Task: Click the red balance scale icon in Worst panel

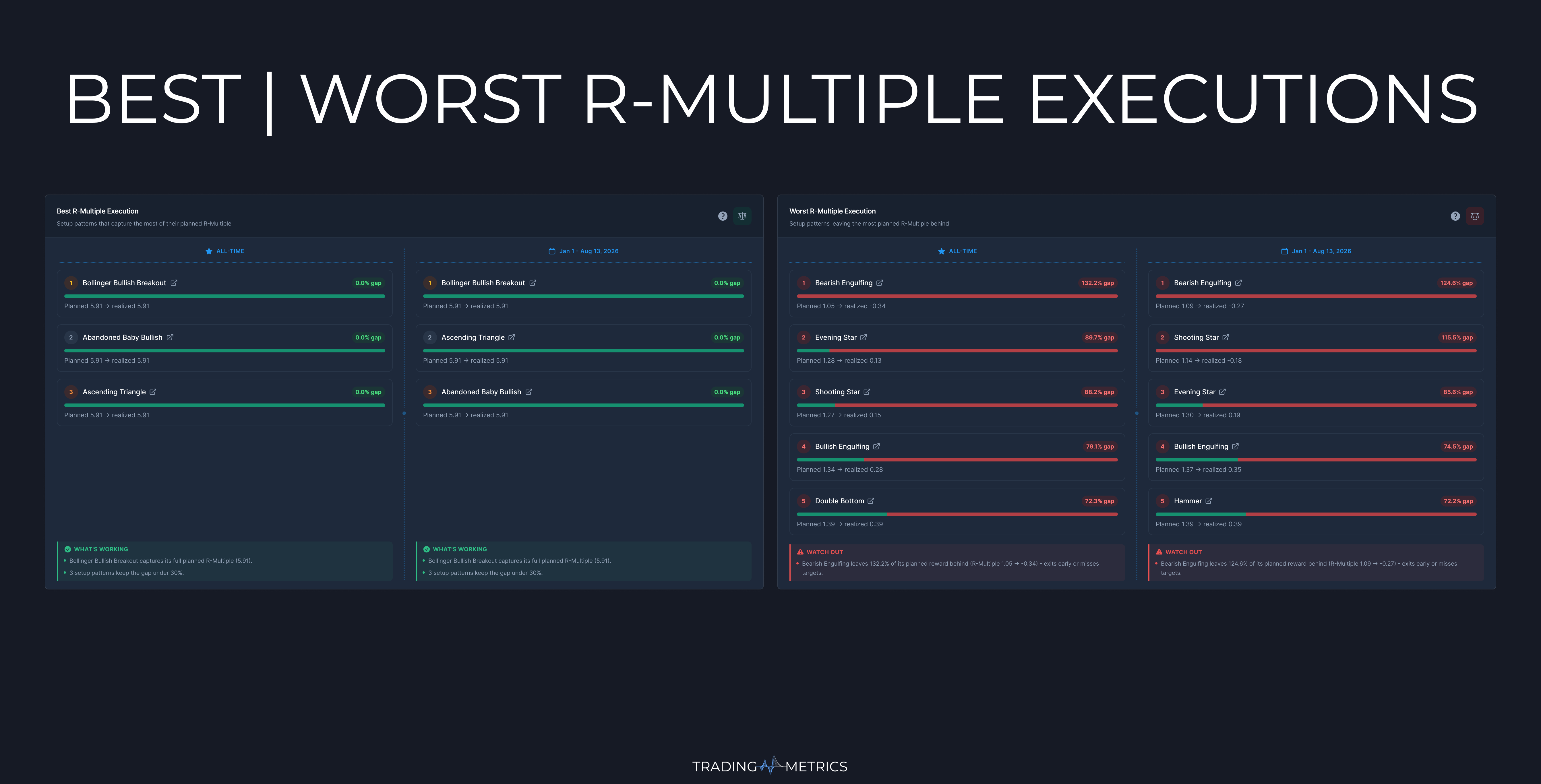Action: (1475, 216)
